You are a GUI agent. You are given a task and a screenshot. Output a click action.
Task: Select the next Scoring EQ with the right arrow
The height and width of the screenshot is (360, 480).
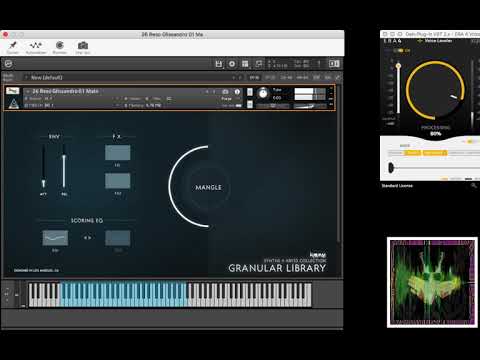tap(89, 238)
